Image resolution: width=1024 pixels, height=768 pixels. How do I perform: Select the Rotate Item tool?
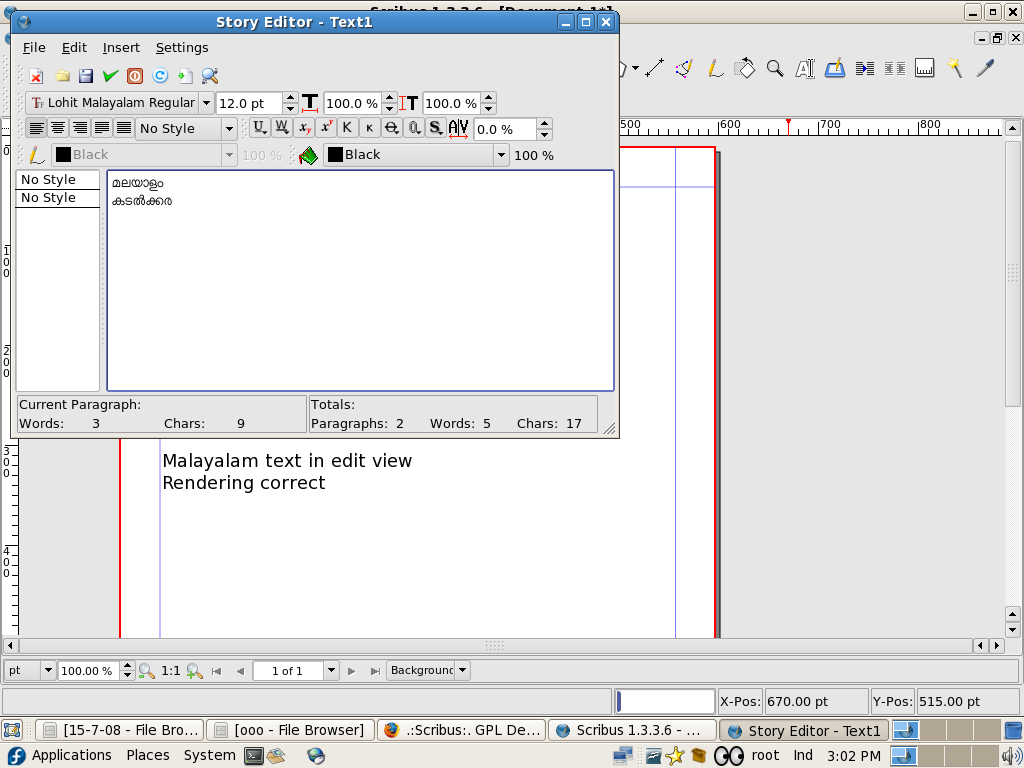pos(744,68)
